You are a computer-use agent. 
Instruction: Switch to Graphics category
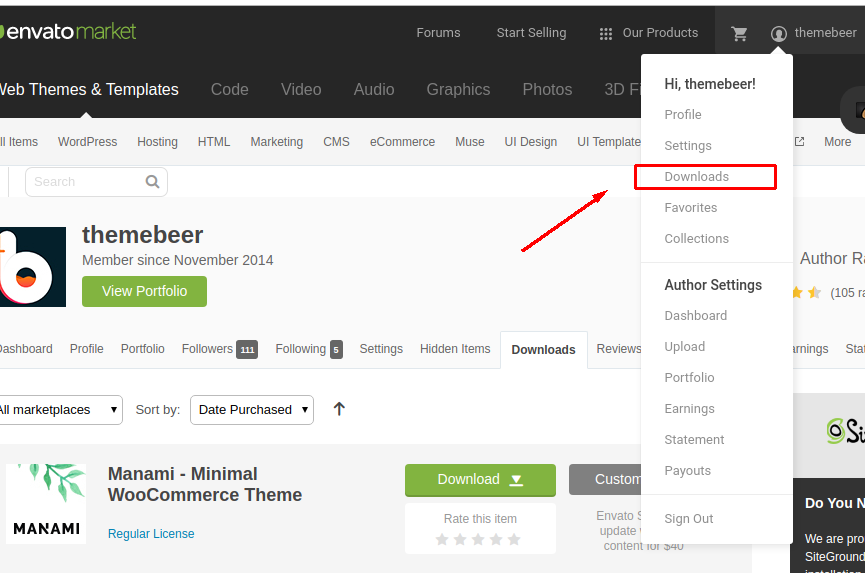pyautogui.click(x=458, y=89)
